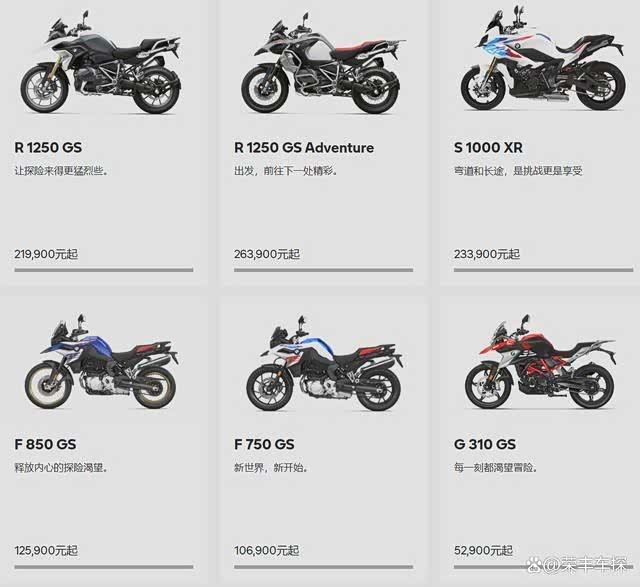Select the 233,900元起 price under S 1000 XR
Screen dimensions: 640x587
point(487,254)
